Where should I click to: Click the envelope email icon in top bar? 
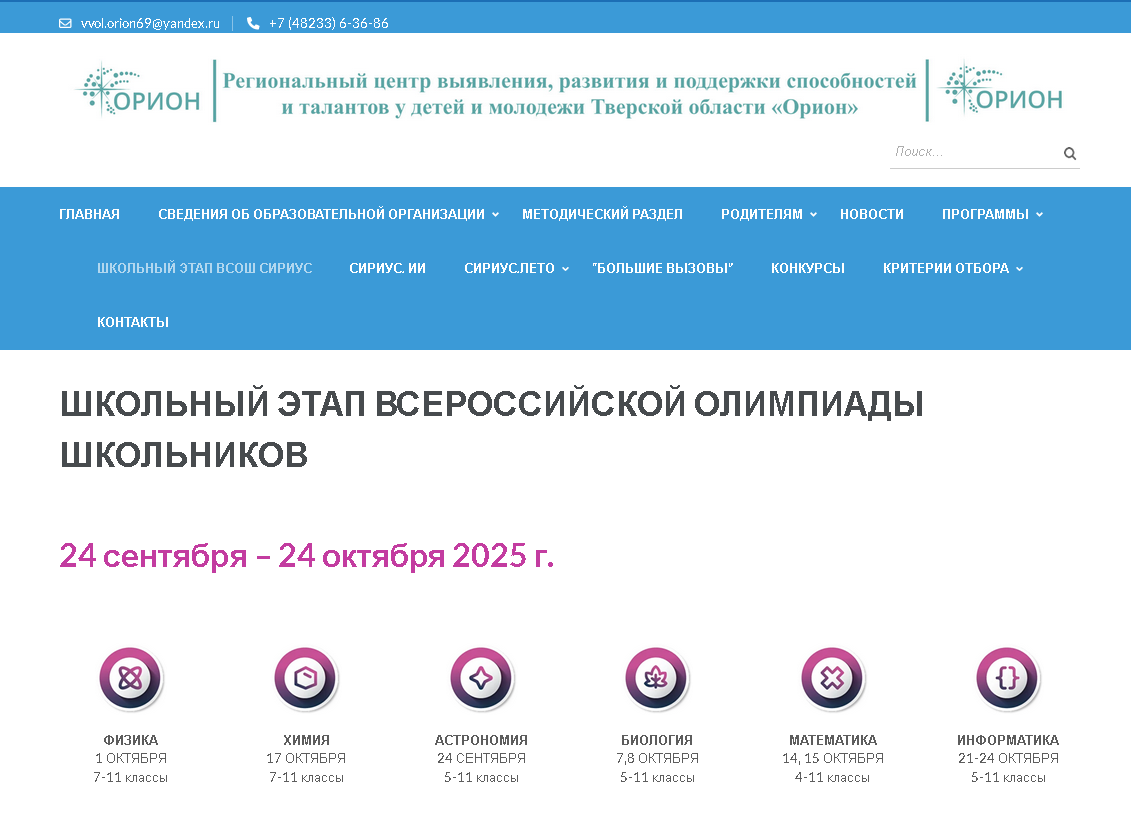click(x=66, y=23)
